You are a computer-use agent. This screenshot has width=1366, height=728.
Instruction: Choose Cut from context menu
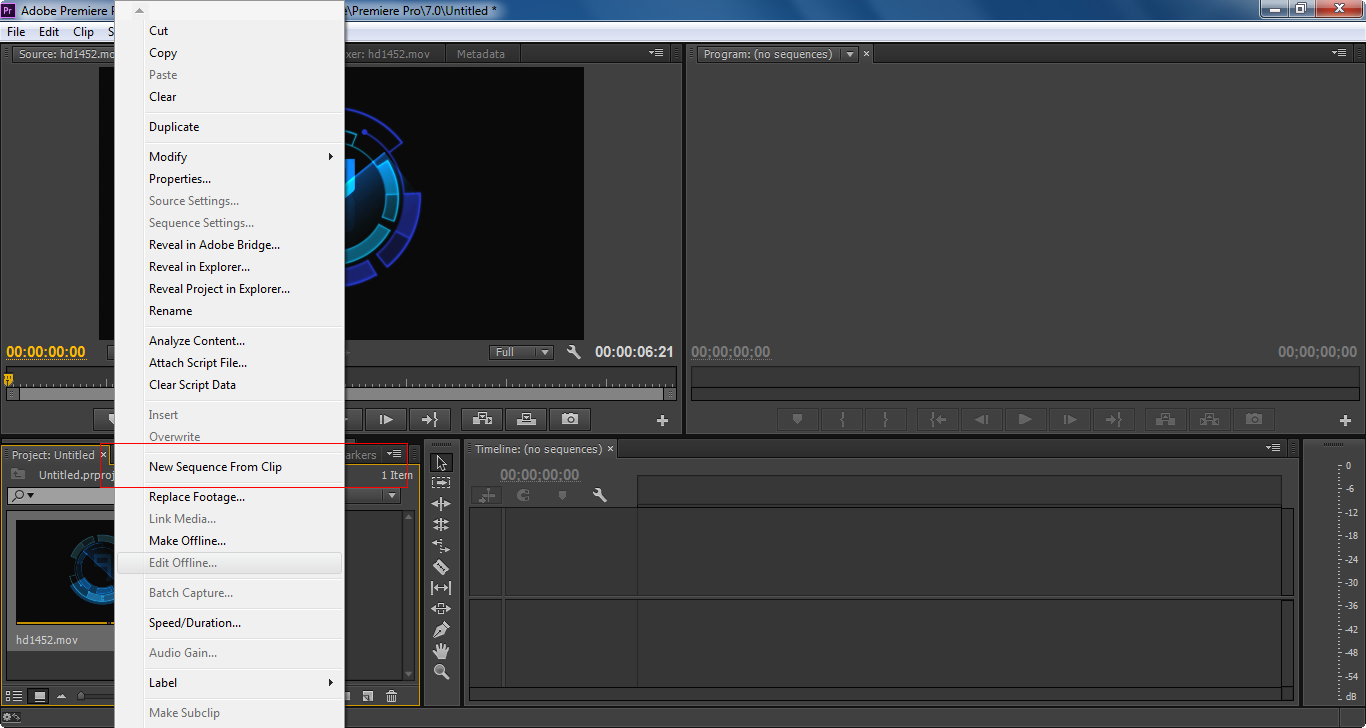coord(229,31)
